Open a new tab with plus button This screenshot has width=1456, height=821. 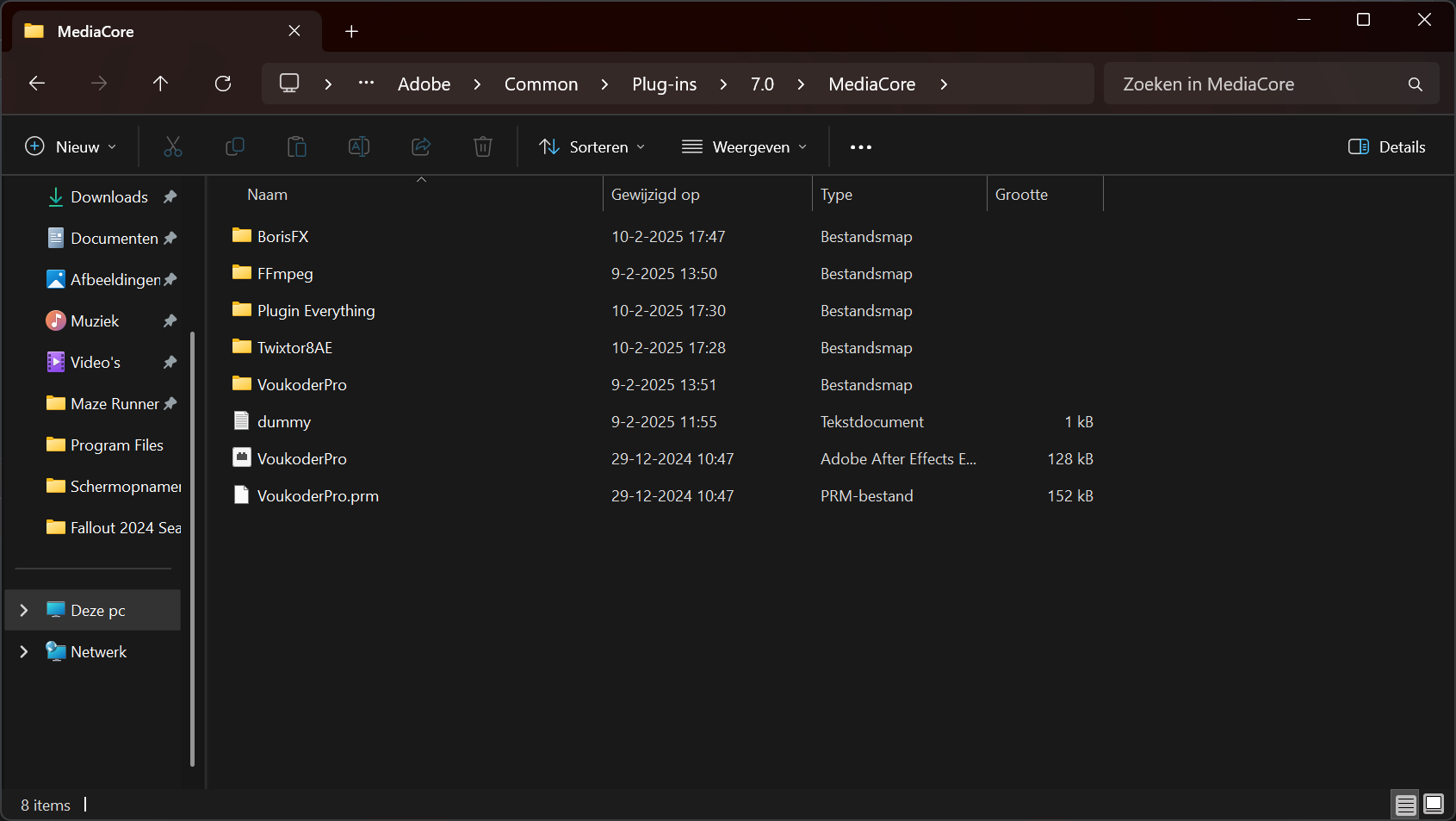pos(351,32)
